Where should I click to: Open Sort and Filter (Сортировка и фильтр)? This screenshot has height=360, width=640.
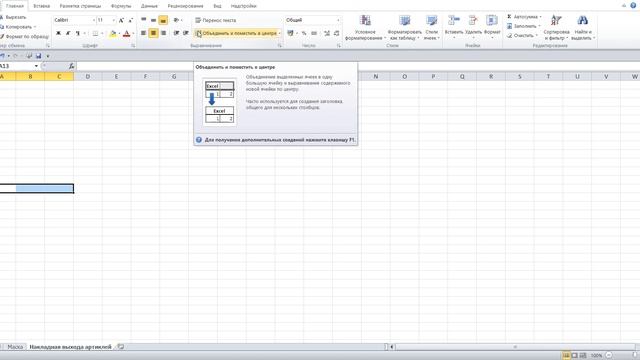pos(556,27)
